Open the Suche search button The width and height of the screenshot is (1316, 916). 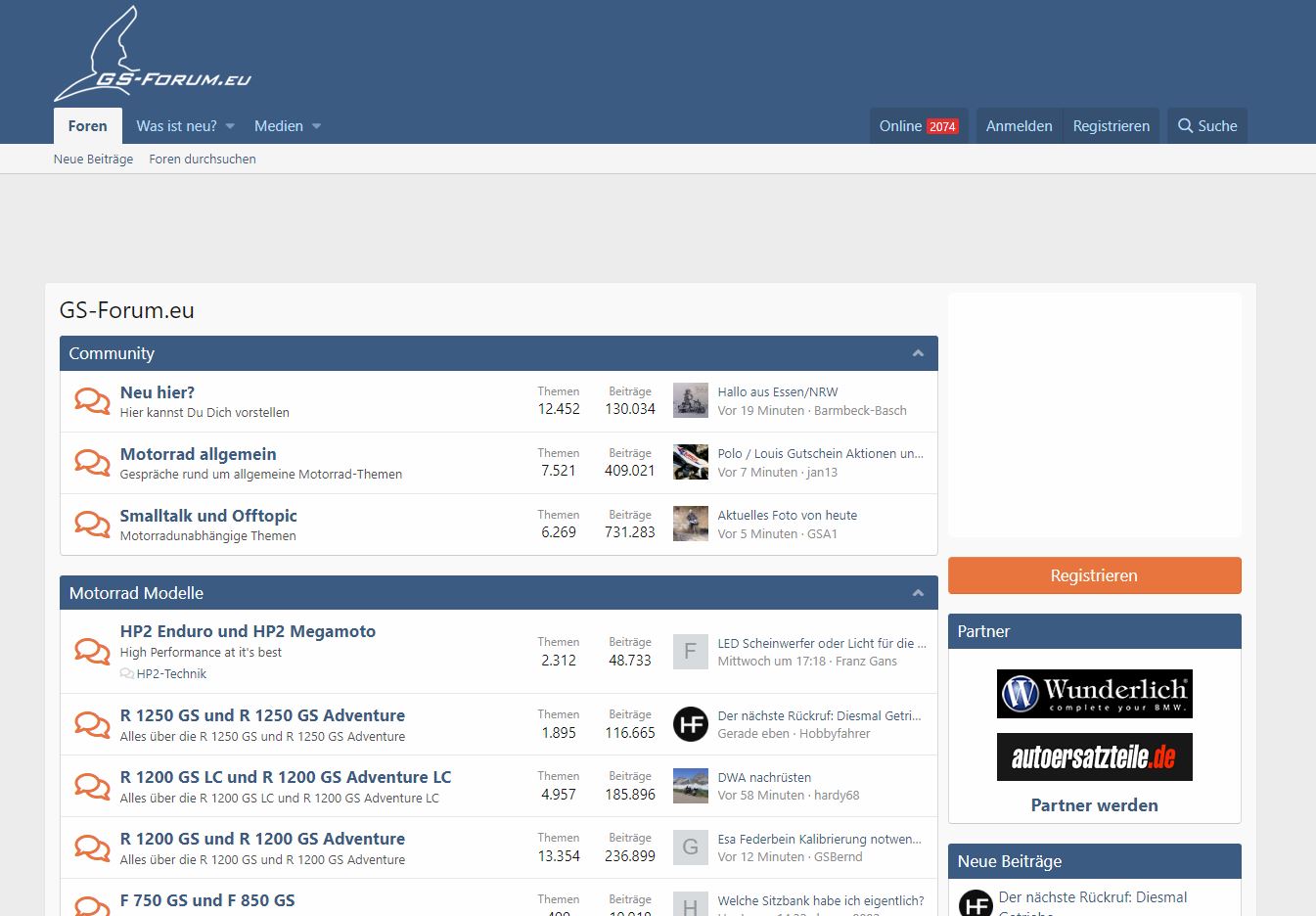[1207, 126]
